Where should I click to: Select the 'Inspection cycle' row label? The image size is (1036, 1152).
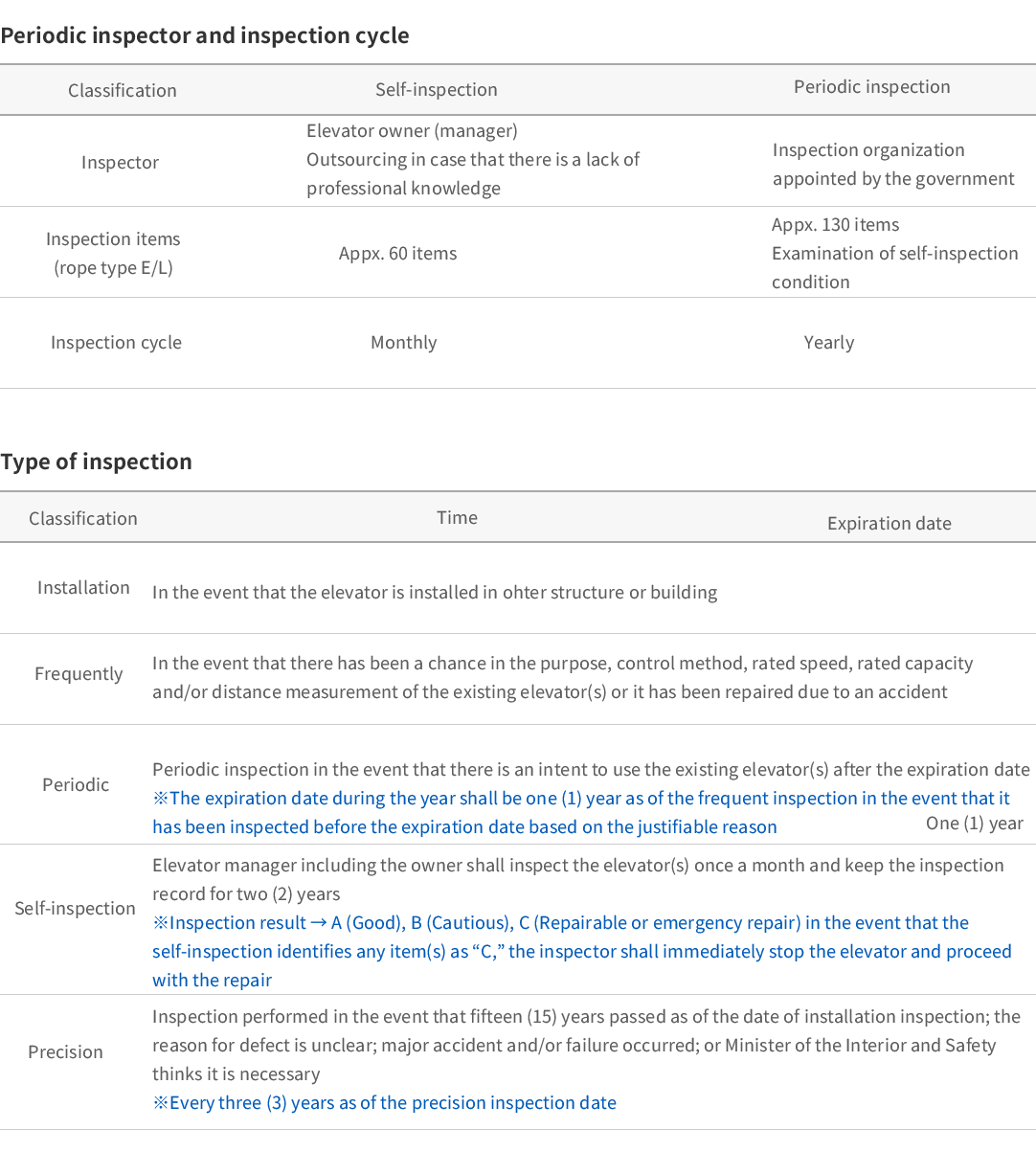point(116,343)
